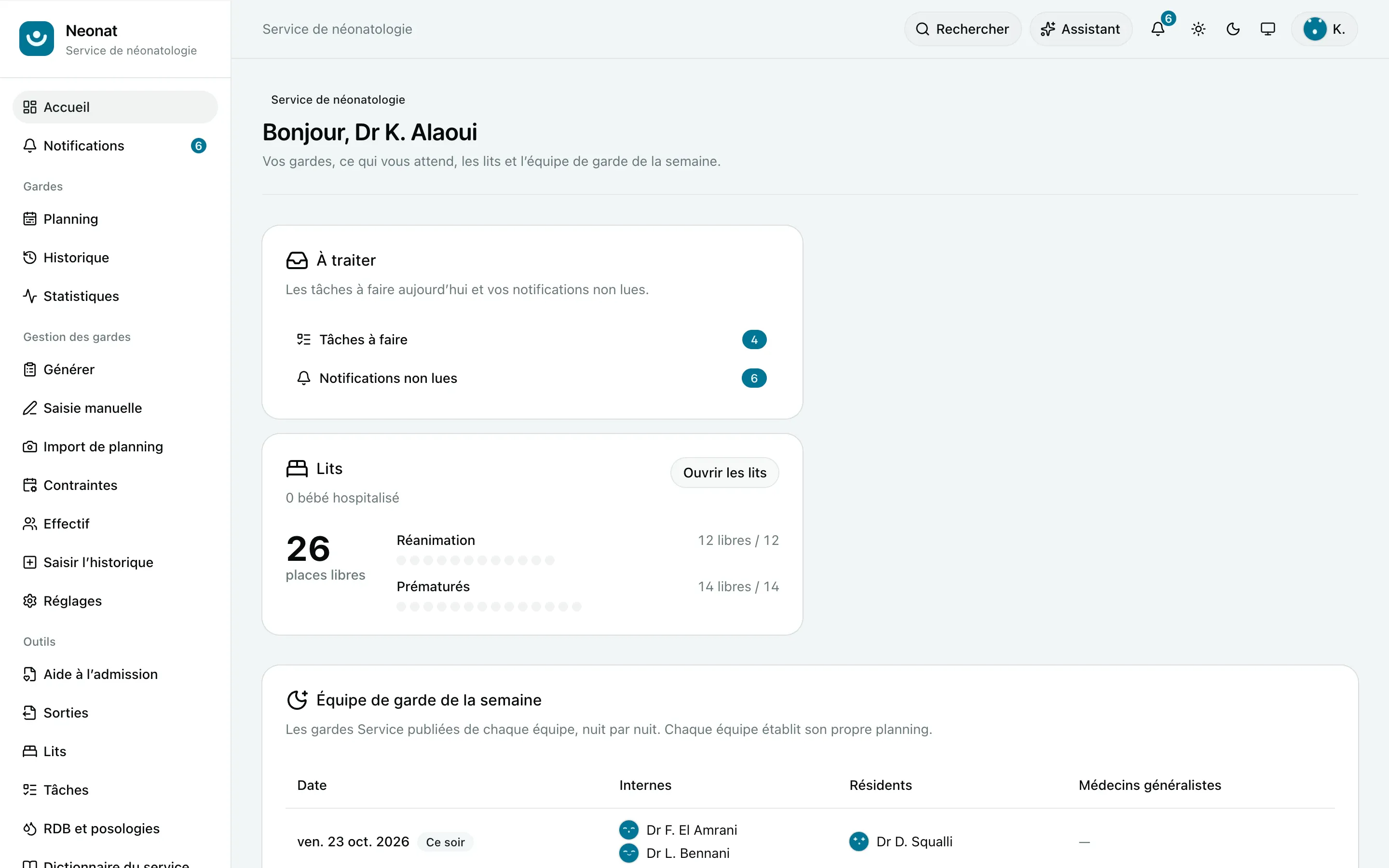Screen dimensions: 1389x868
Task: Open the Rechercher search button
Action: (963, 29)
